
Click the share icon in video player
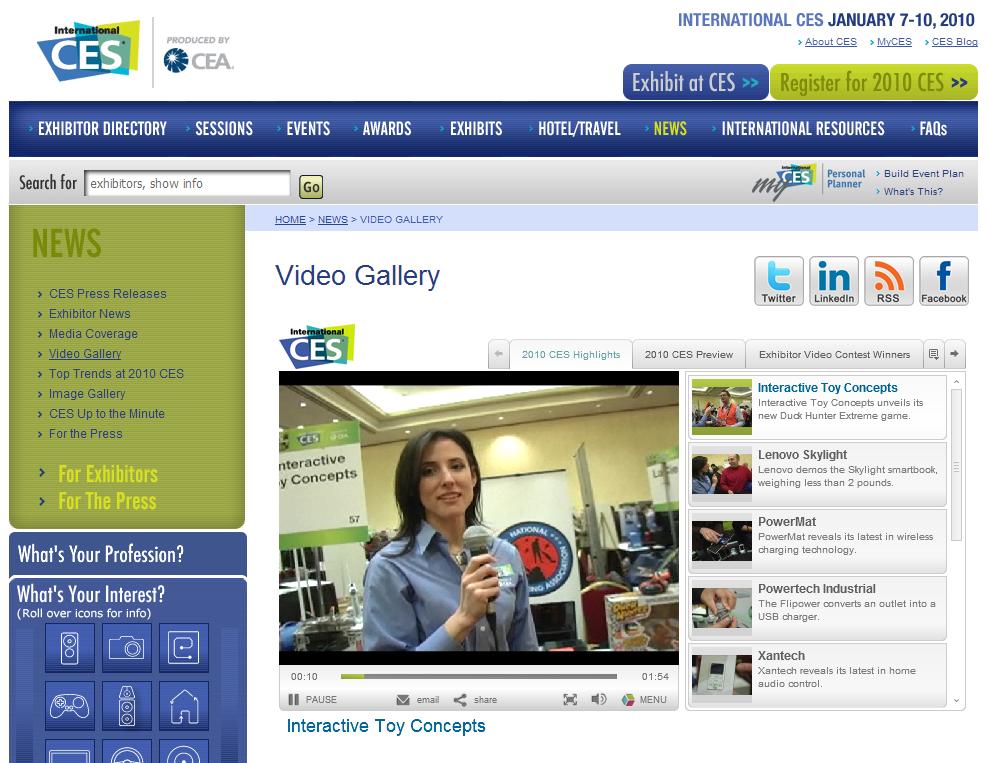click(x=460, y=700)
